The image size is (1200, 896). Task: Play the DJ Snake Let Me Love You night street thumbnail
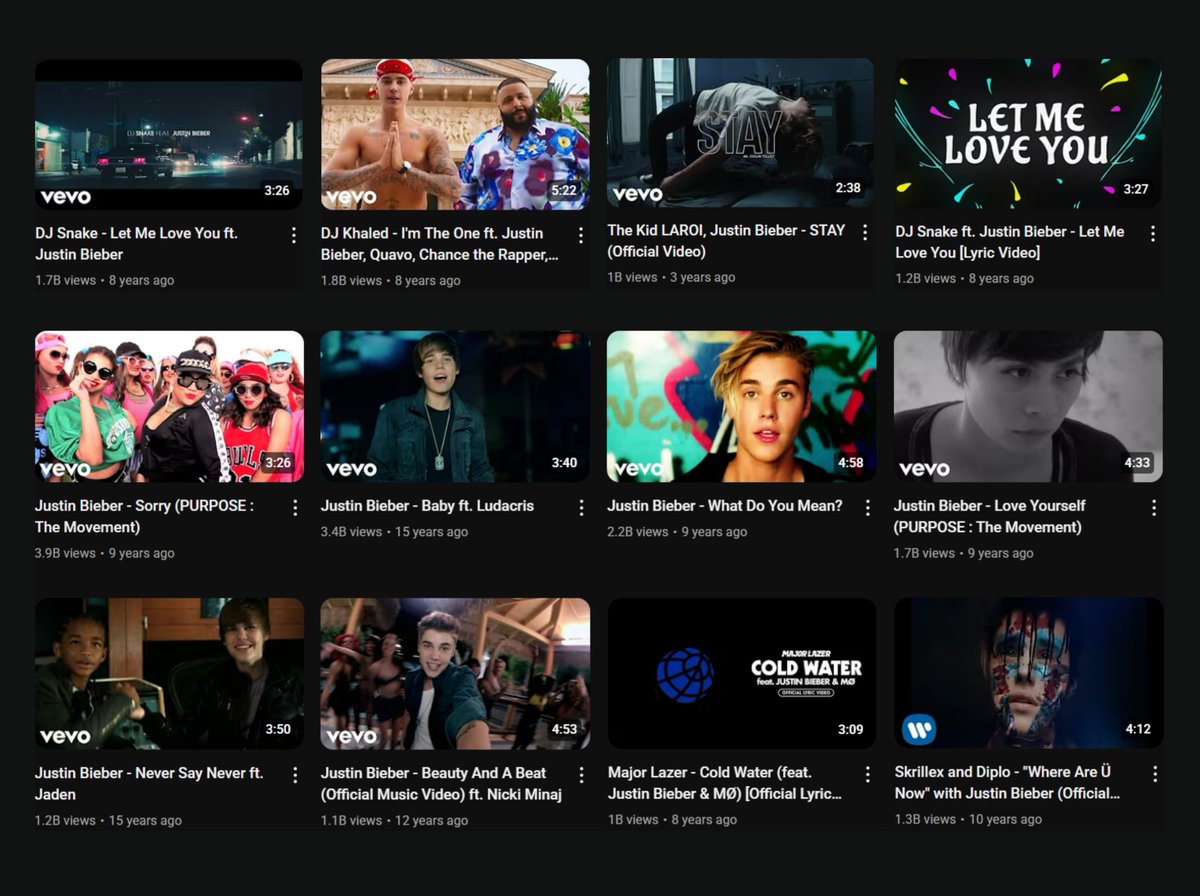[x=169, y=135]
